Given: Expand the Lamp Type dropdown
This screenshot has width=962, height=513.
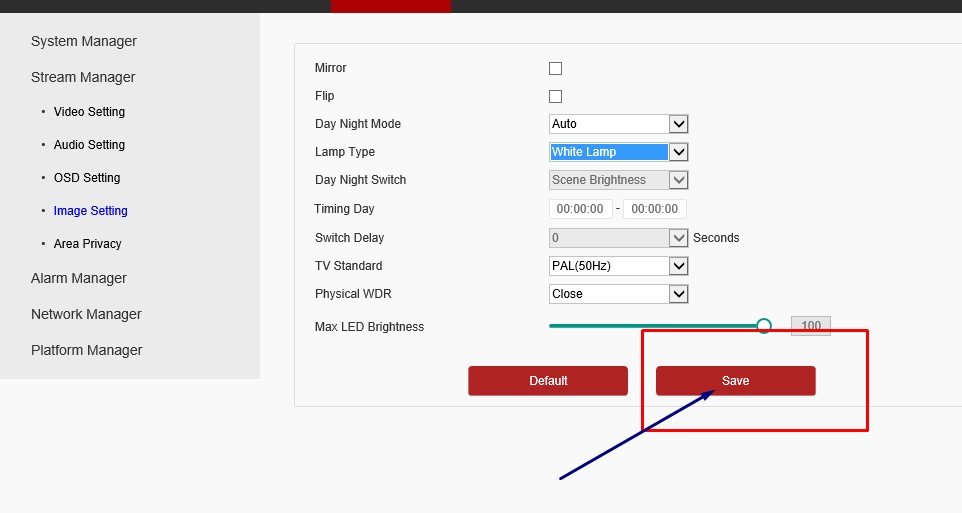Looking at the screenshot, I should [x=618, y=152].
